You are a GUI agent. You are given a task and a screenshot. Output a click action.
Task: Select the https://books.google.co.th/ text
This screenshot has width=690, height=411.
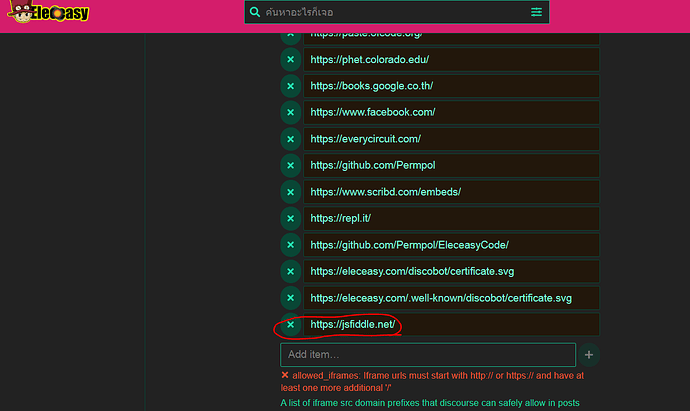pos(372,86)
